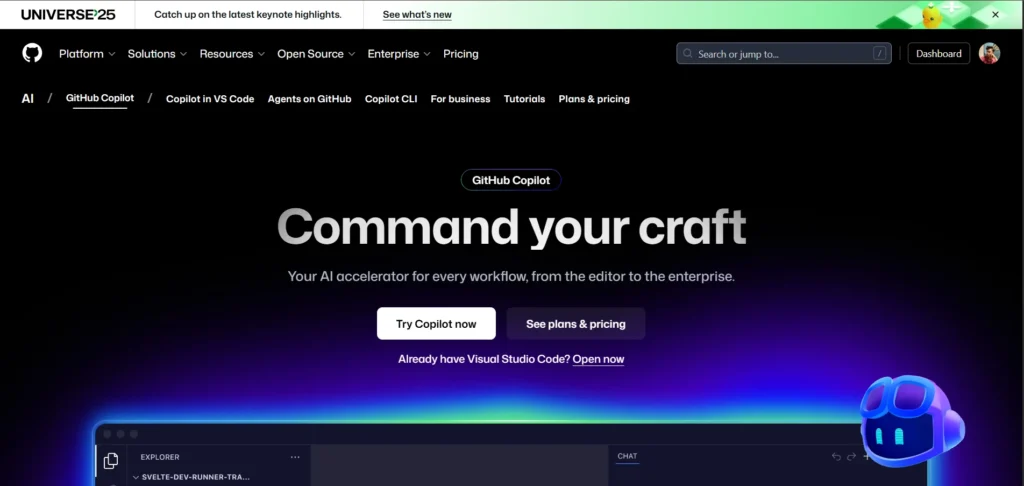
Task: Expand the Solutions menu
Action: coord(157,54)
